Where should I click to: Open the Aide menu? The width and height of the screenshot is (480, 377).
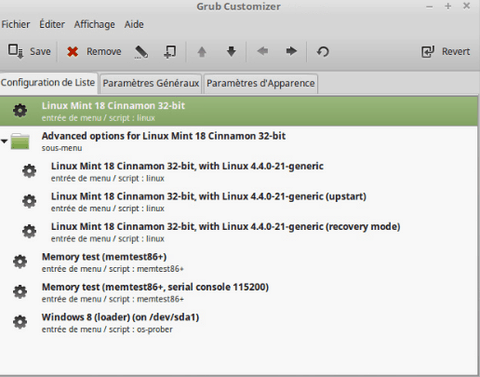coord(134,24)
